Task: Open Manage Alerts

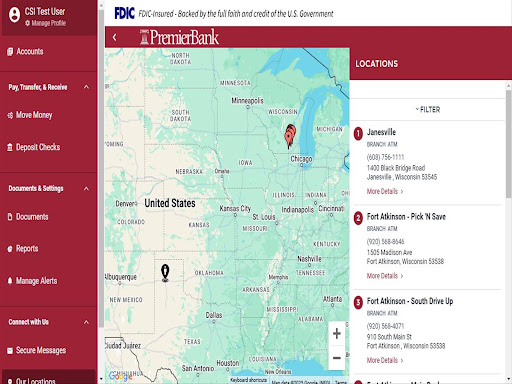Action: point(32,281)
